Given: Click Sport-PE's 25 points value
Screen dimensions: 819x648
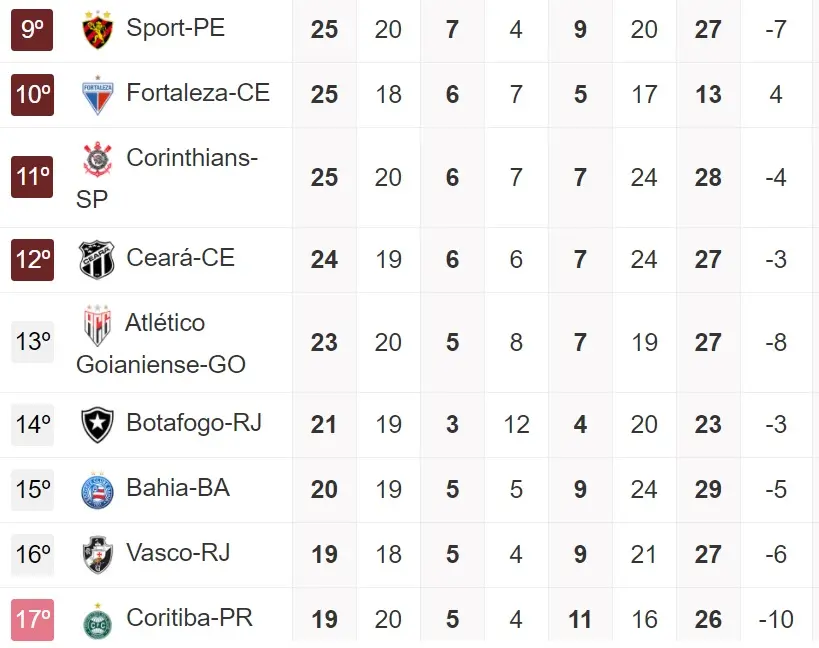Looking at the screenshot, I should coord(324,30).
